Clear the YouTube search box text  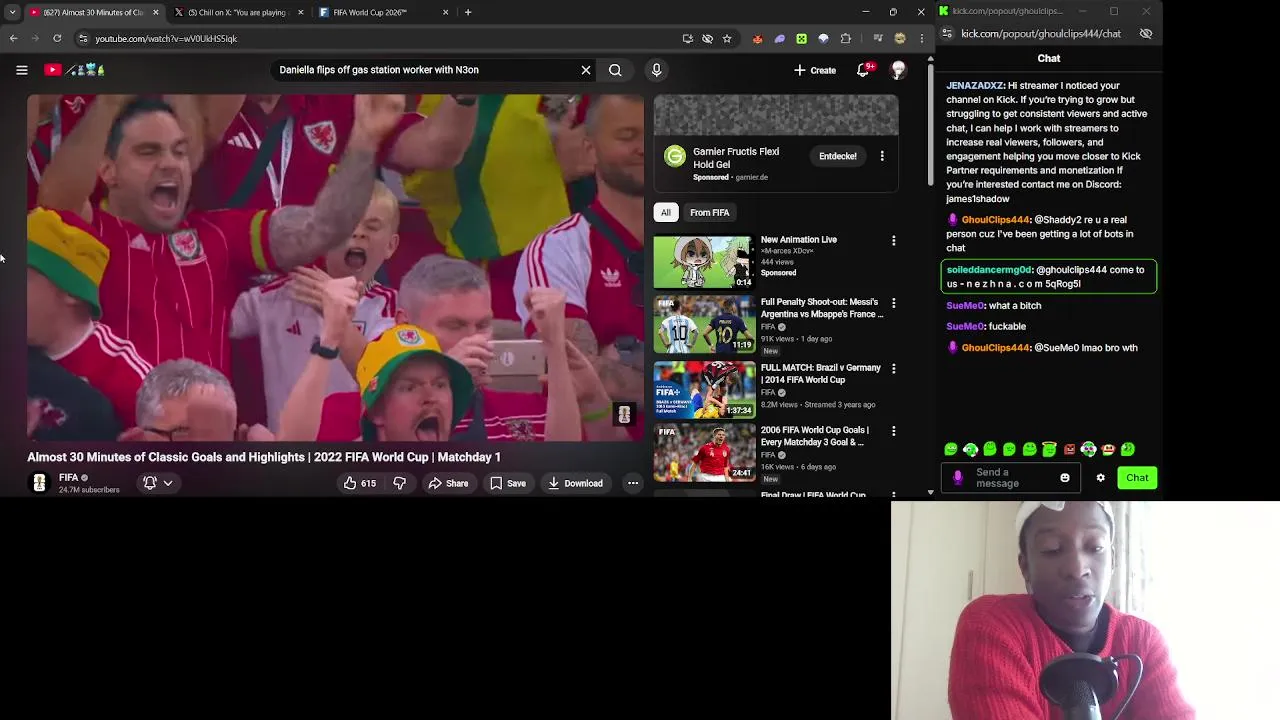586,70
